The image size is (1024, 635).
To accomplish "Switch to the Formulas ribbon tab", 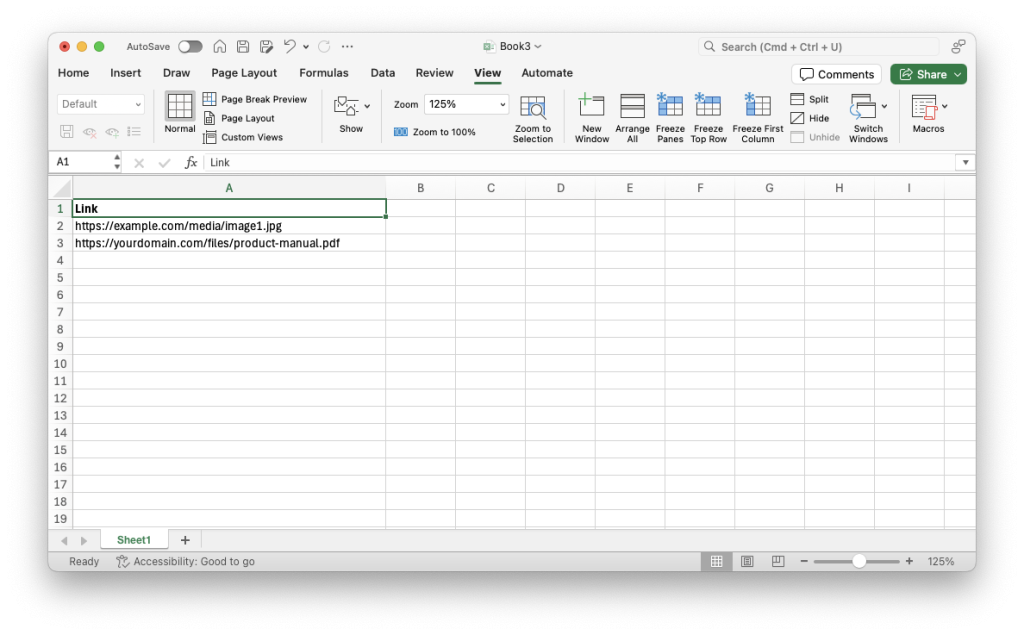I will click(324, 73).
